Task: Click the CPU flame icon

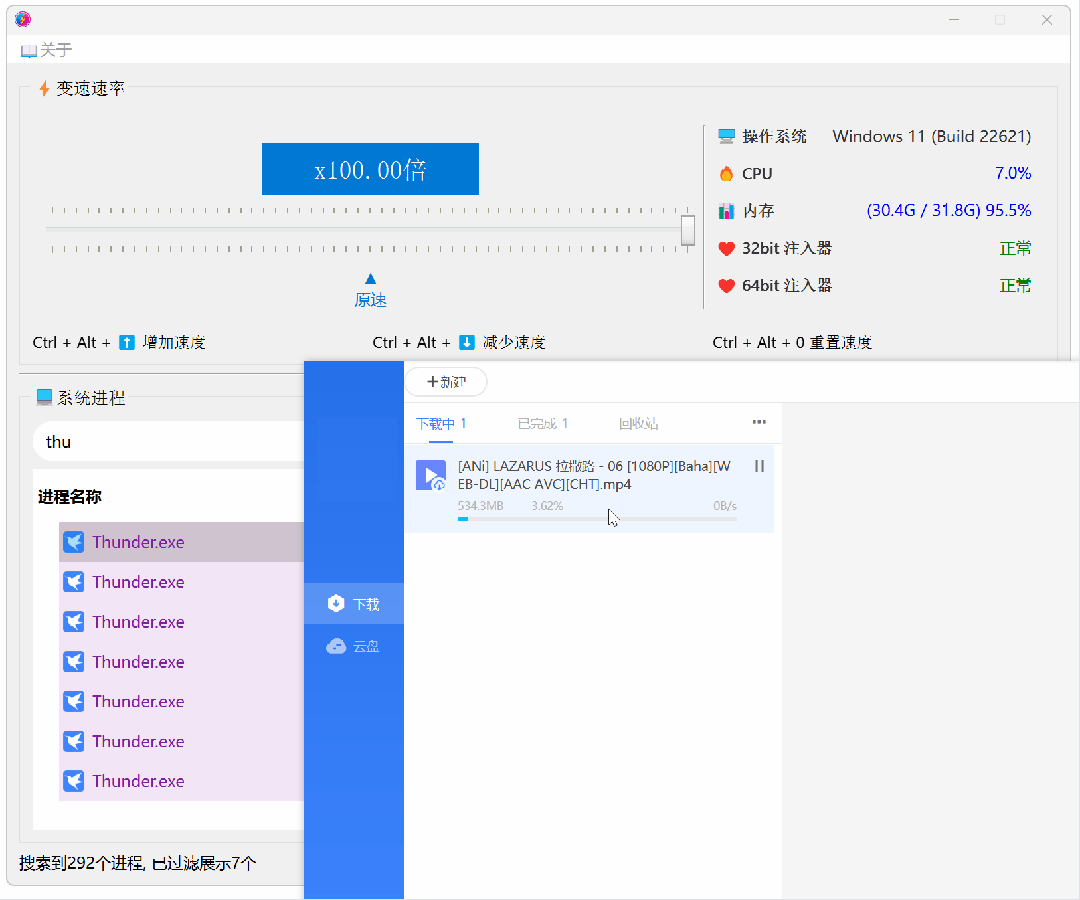Action: (726, 174)
